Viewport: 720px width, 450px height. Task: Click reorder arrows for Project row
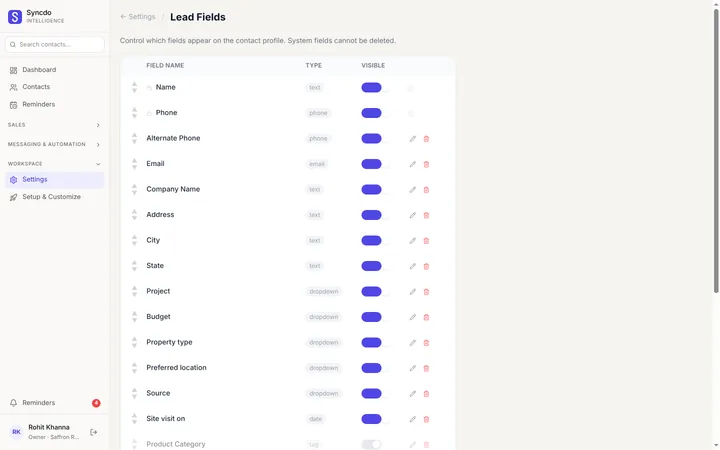tap(134, 291)
